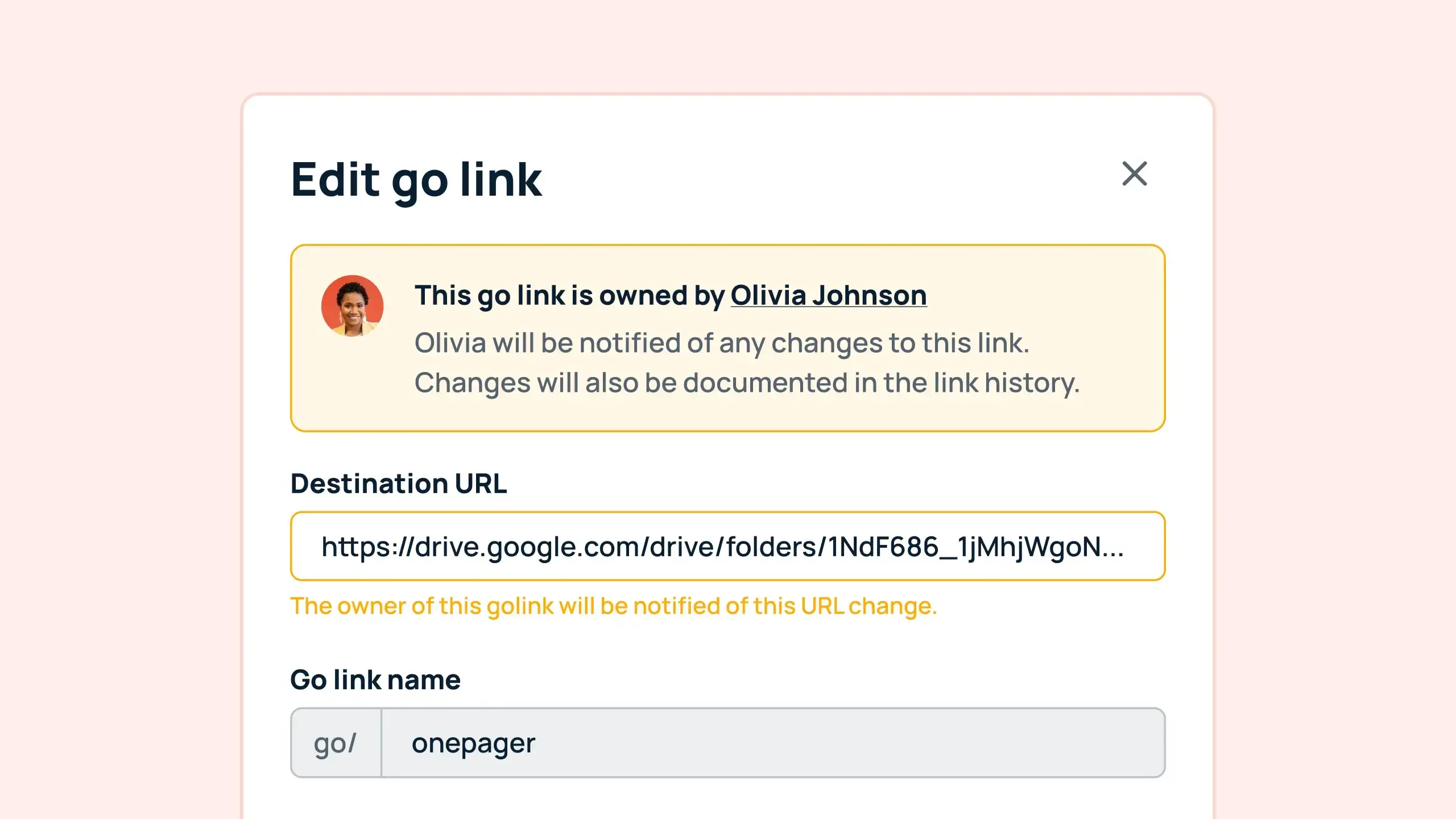Click the Olivia Johnson underlined name
1456x819 pixels.
pos(828,295)
